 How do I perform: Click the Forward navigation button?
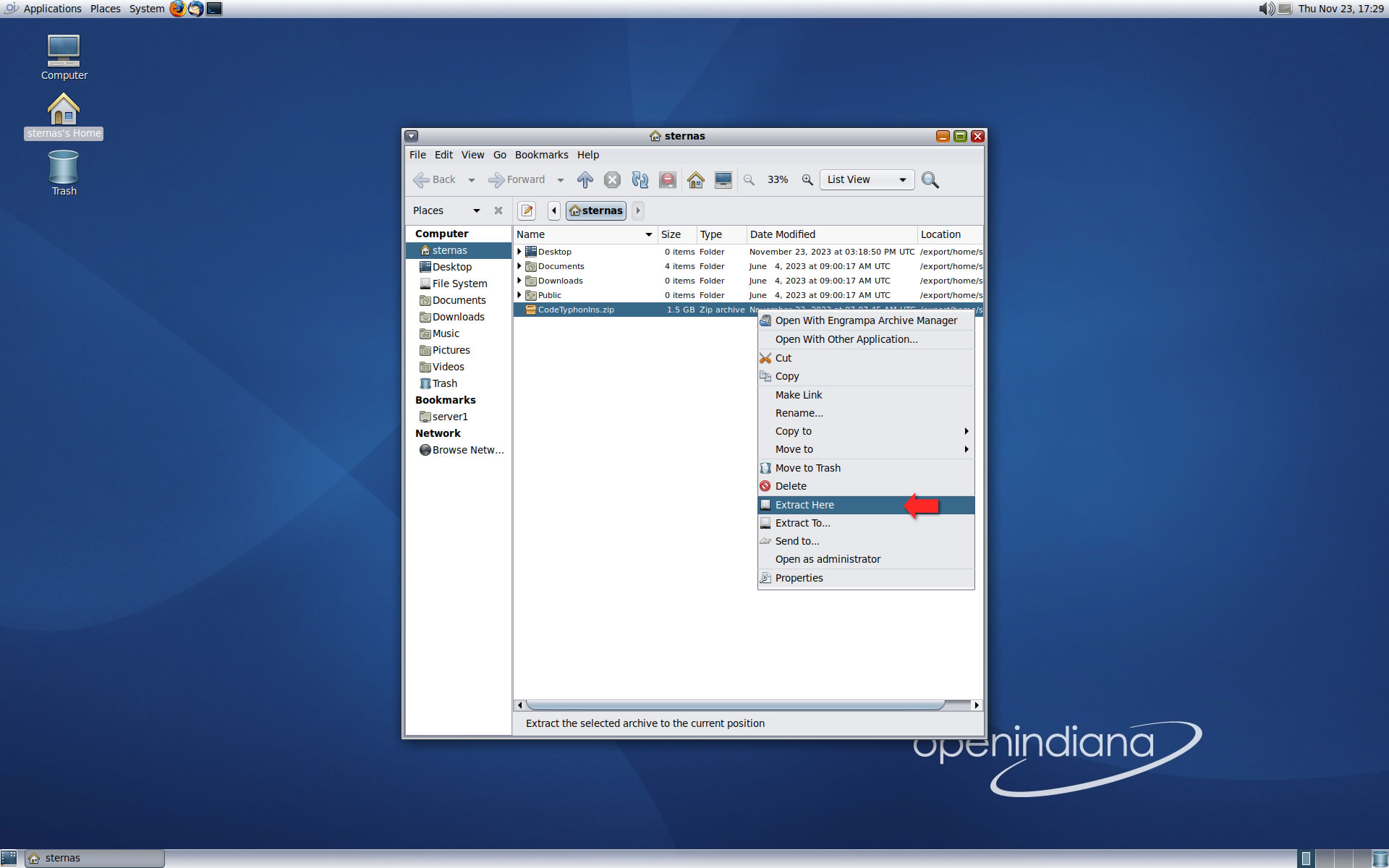coord(517,179)
